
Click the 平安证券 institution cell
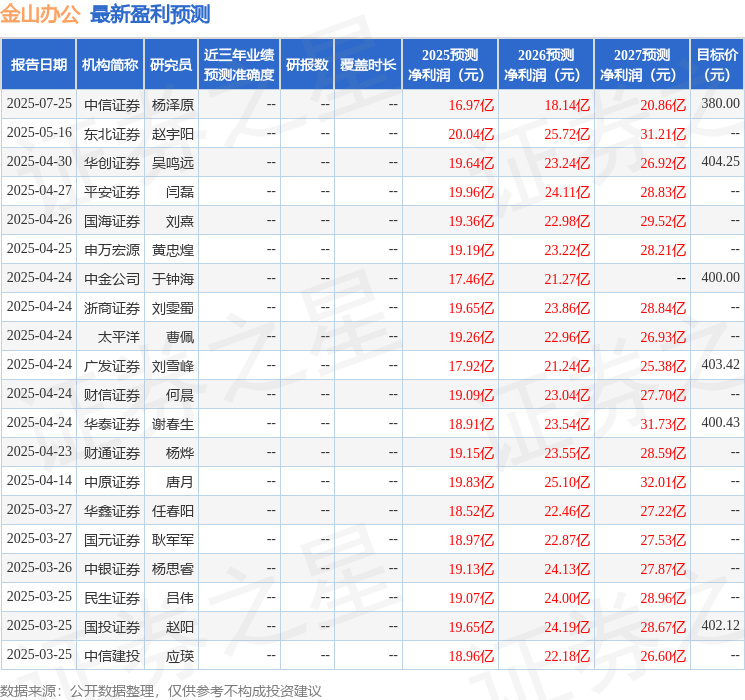[x=112, y=192]
